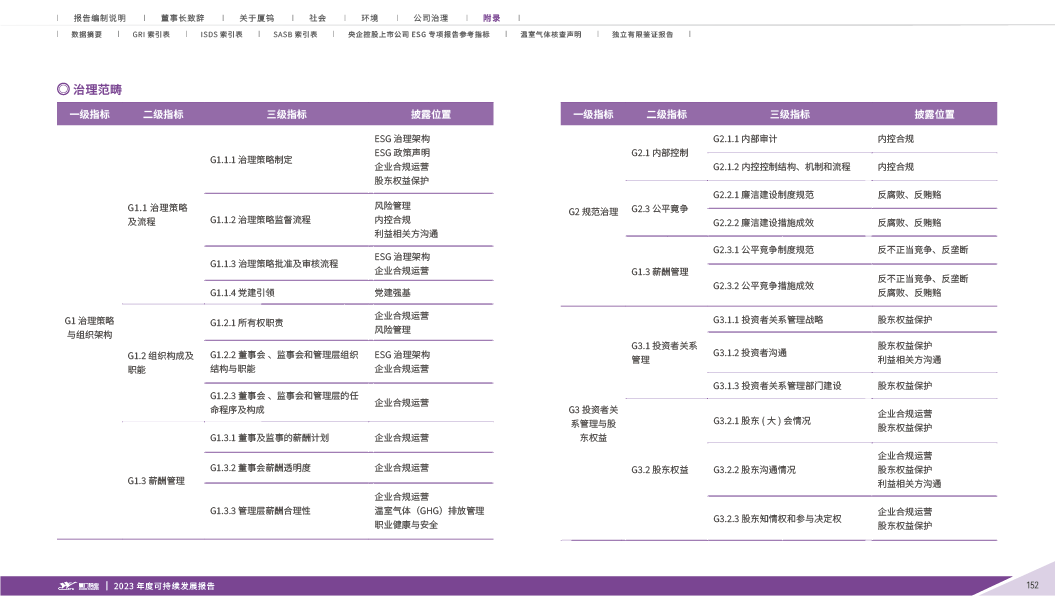Image resolution: width=1055 pixels, height=596 pixels.
Task: Open the 报告编制说明 navigation tab
Action: tap(100, 18)
